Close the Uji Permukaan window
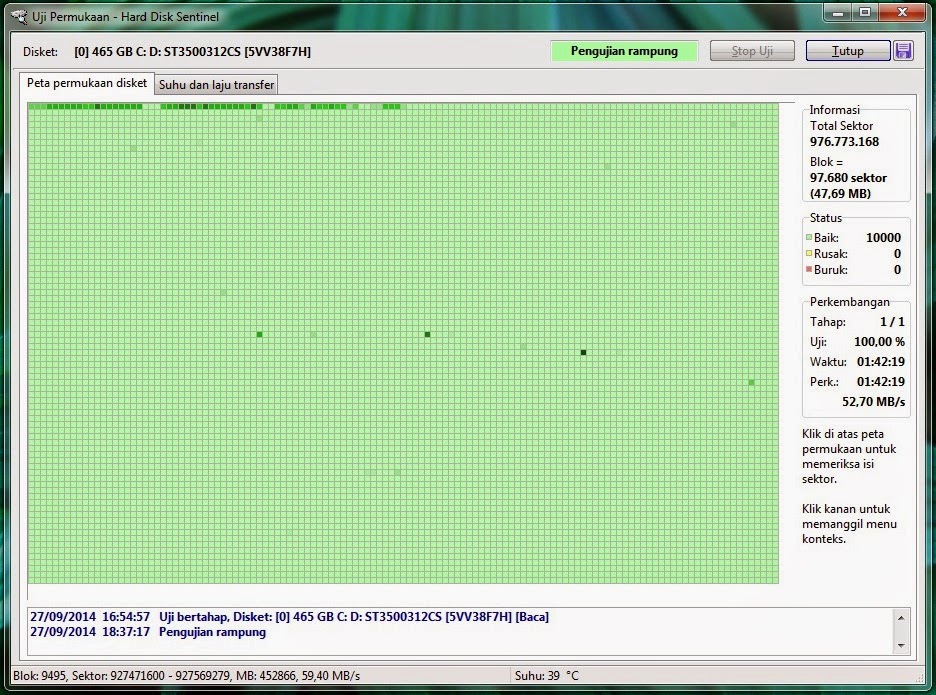The width and height of the screenshot is (936, 695). click(902, 13)
